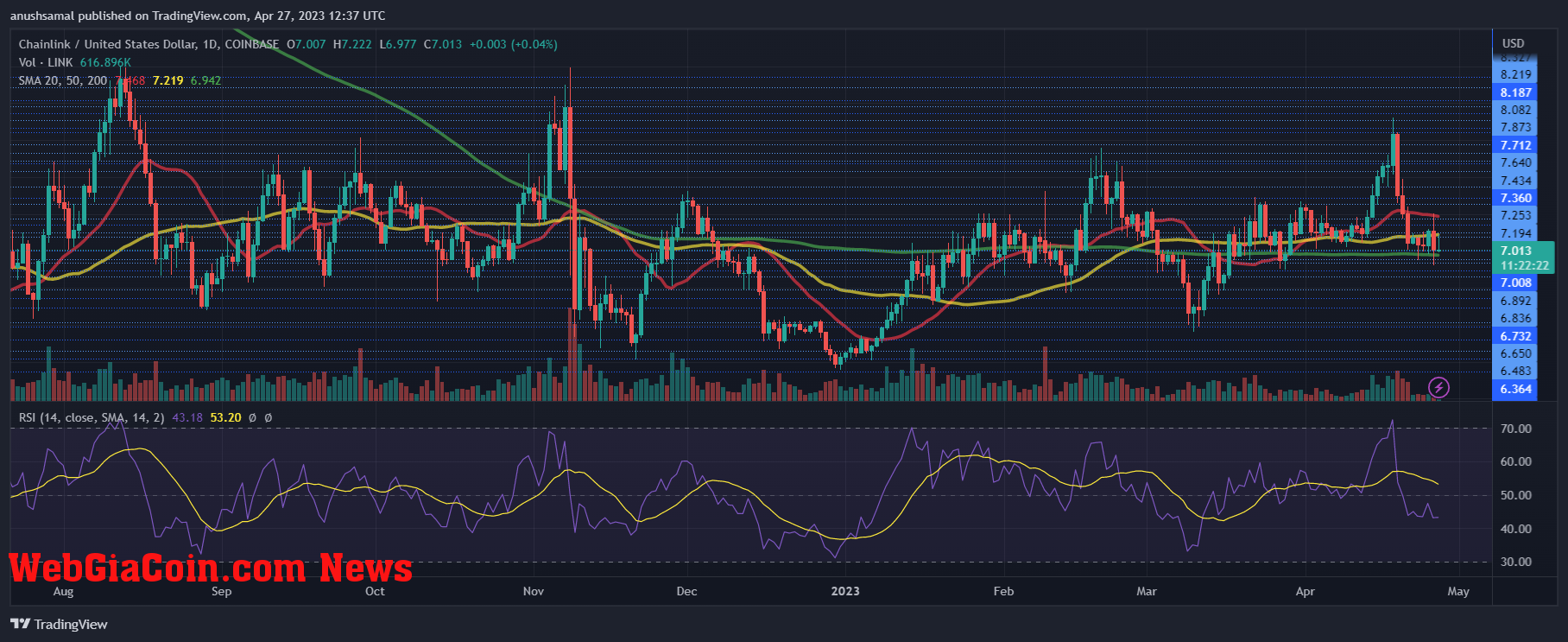Click RSI value 43.18

[187, 417]
